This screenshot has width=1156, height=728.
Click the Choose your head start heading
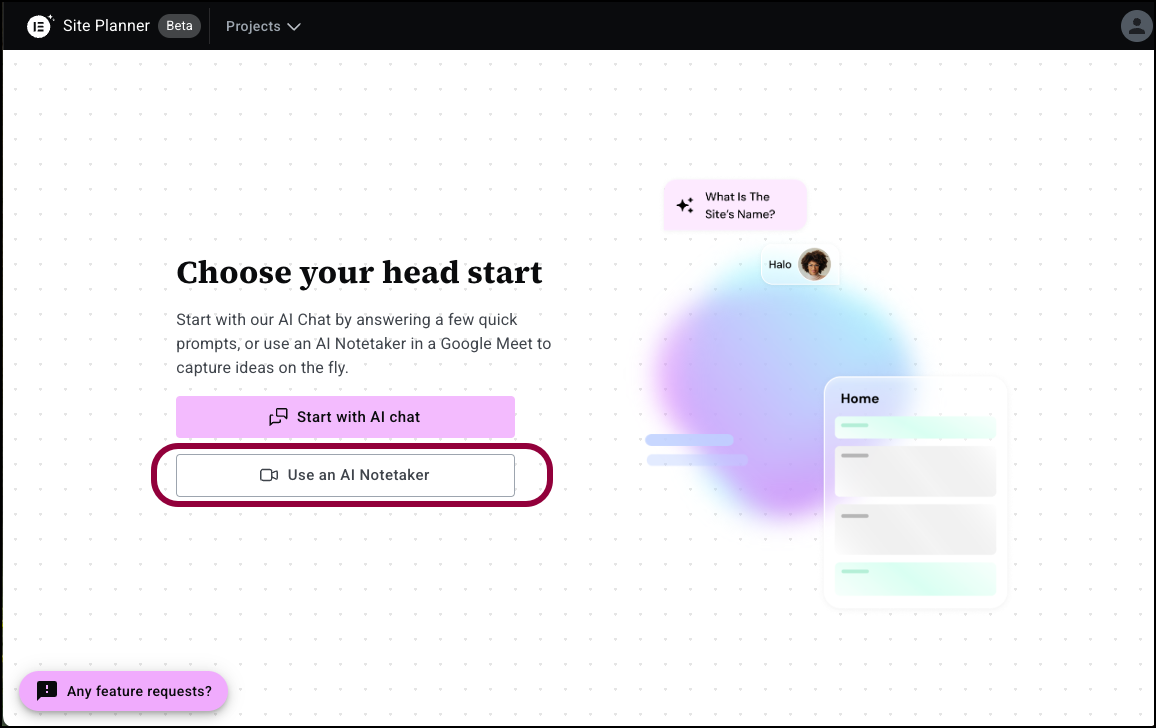[359, 273]
